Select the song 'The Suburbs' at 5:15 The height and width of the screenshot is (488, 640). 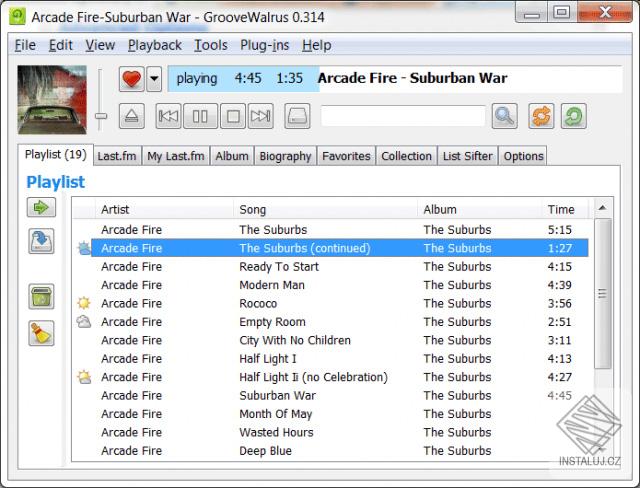click(331, 230)
